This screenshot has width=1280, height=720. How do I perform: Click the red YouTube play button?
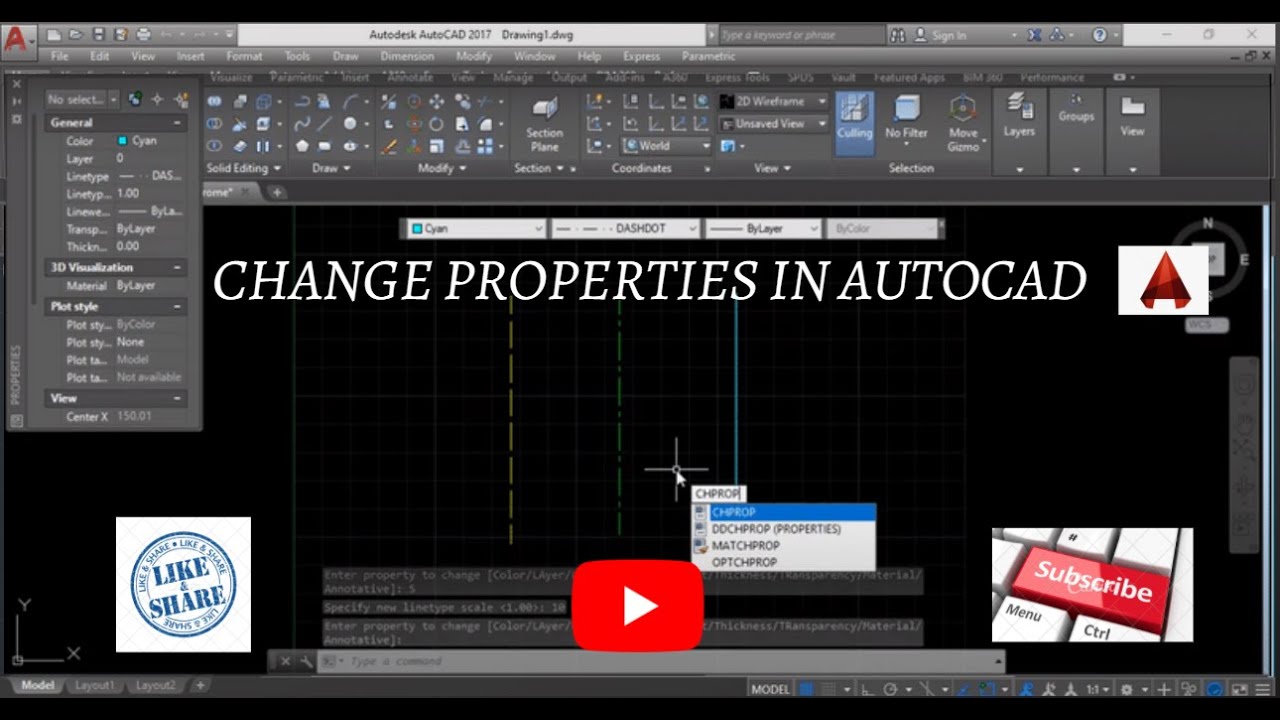click(638, 606)
